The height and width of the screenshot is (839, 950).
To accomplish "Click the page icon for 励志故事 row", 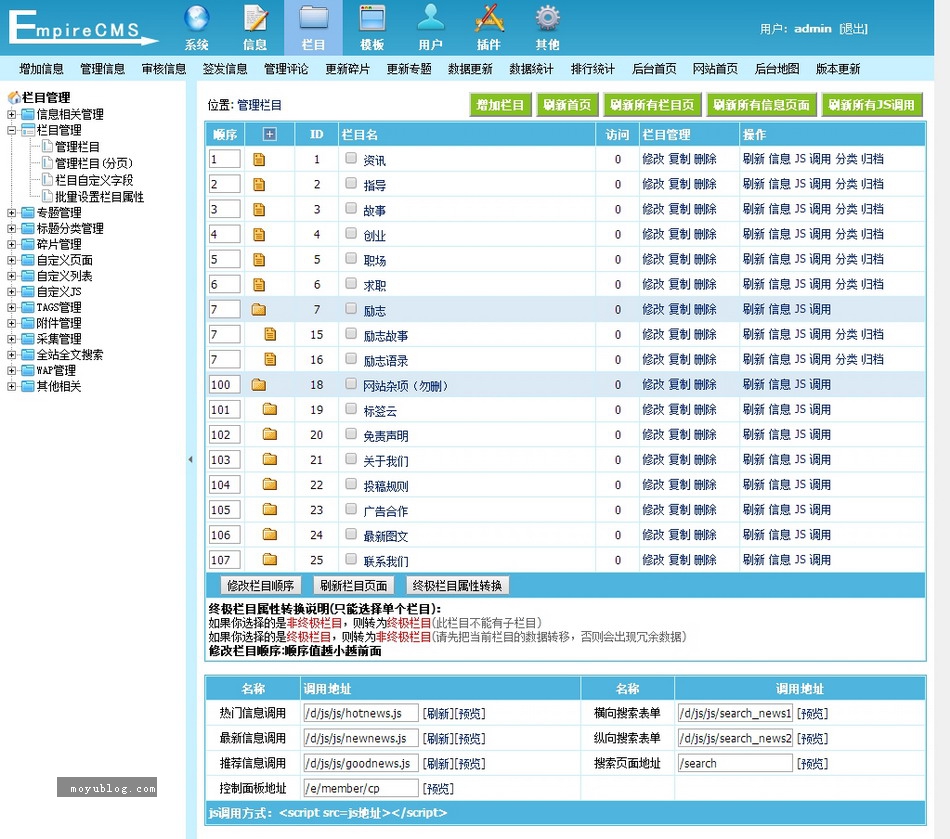I will 270,334.
